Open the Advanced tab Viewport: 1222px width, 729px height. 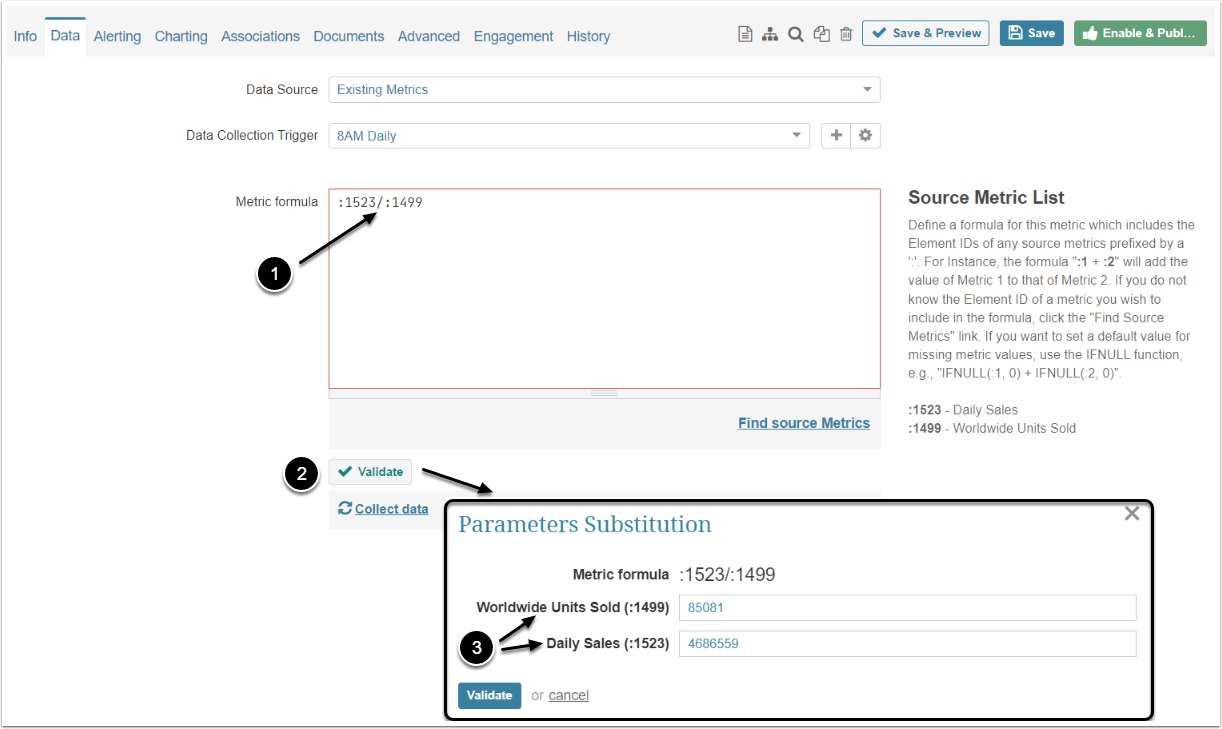[x=429, y=36]
